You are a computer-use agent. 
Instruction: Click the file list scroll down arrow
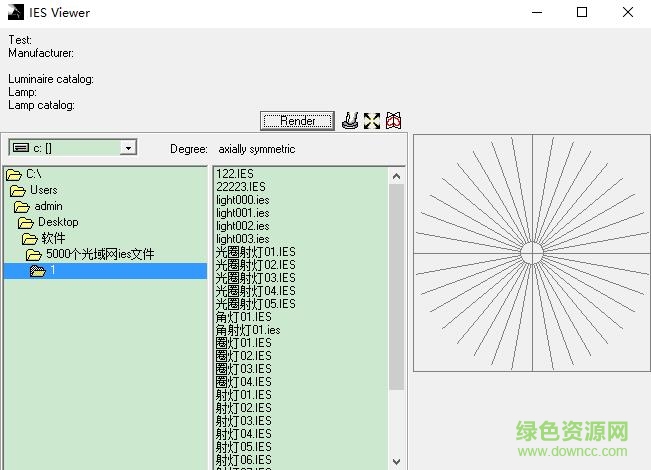coord(396,462)
